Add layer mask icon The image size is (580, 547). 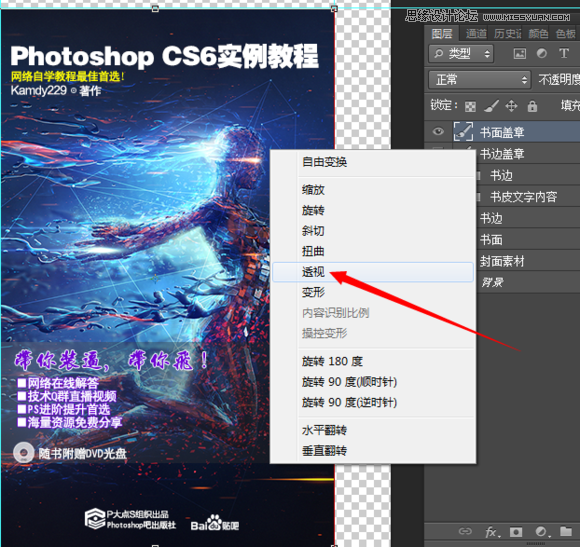(516, 532)
